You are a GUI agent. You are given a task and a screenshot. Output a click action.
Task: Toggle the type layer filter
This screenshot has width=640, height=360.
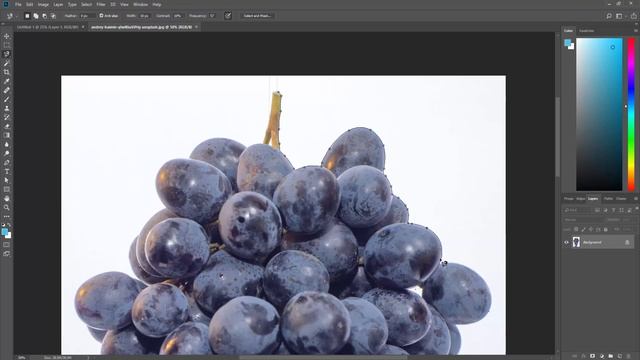click(x=613, y=210)
